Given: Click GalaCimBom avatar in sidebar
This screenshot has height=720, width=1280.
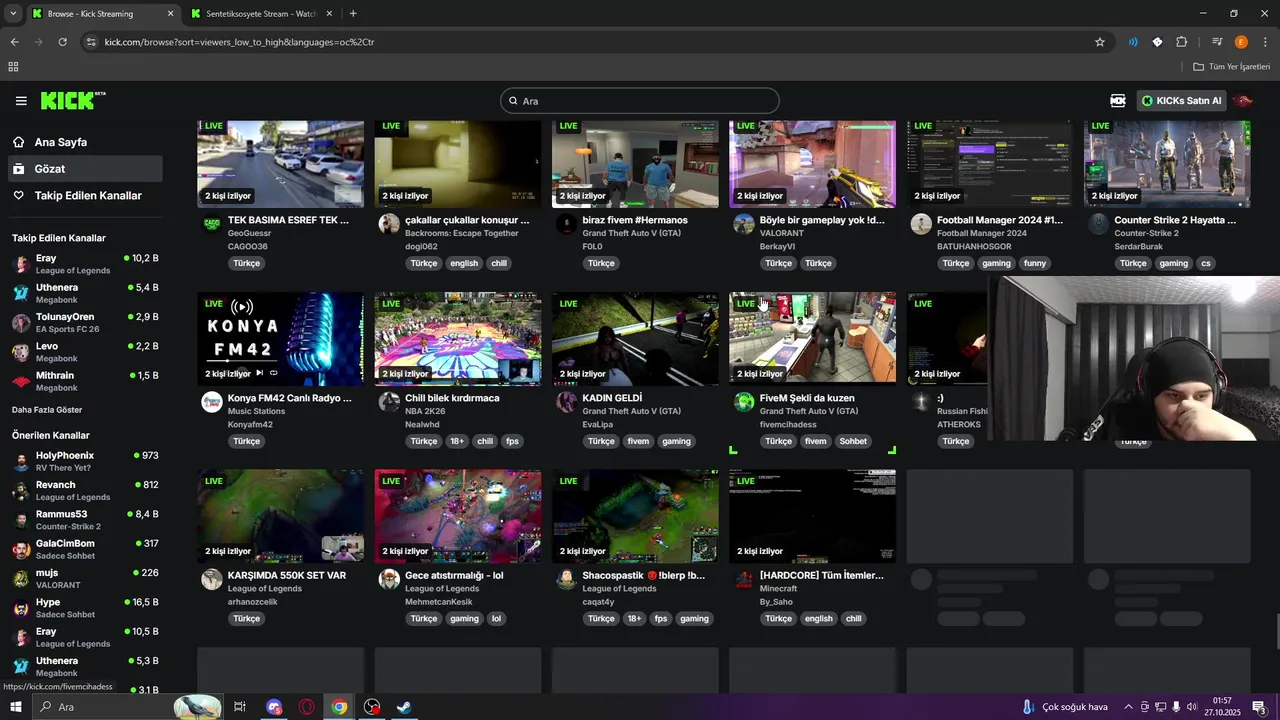Looking at the screenshot, I should [21, 549].
